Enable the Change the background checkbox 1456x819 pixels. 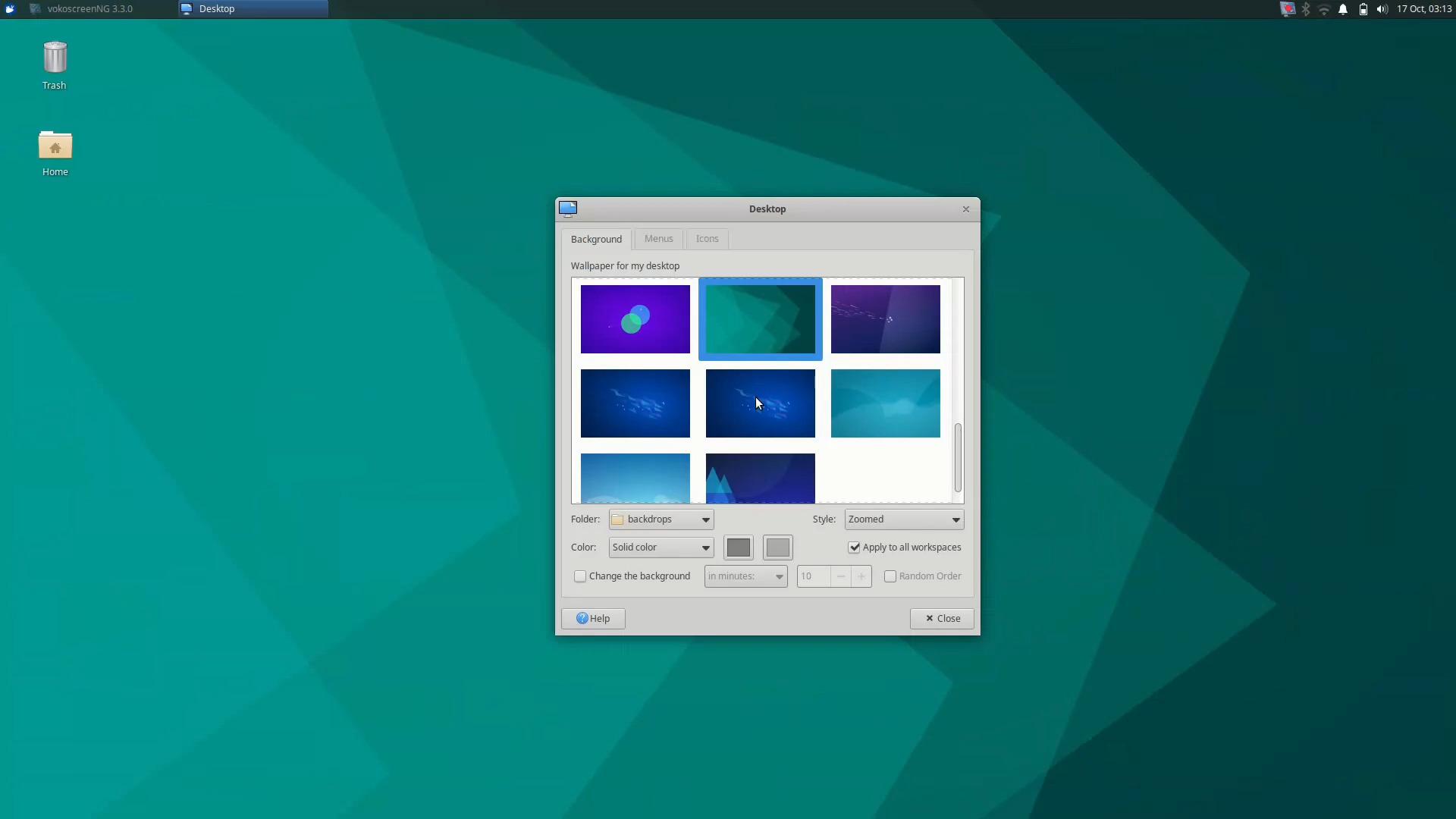point(580,576)
